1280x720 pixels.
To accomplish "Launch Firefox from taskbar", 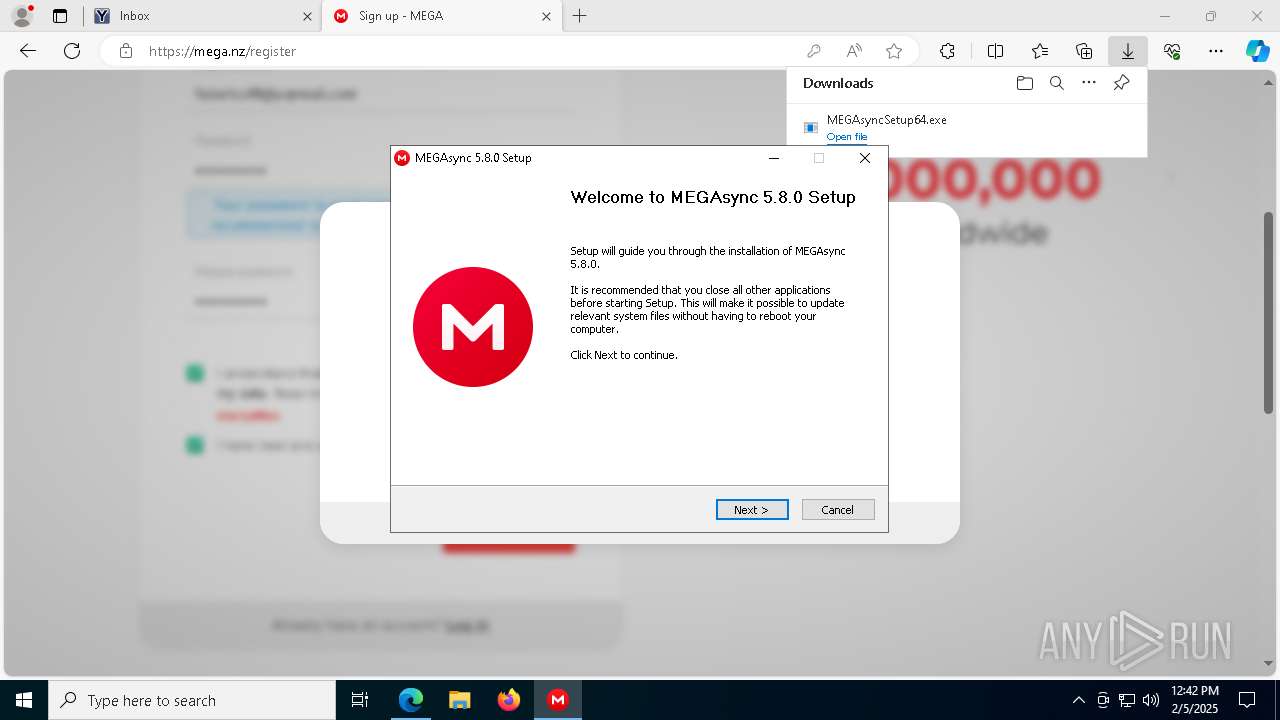I will point(509,700).
